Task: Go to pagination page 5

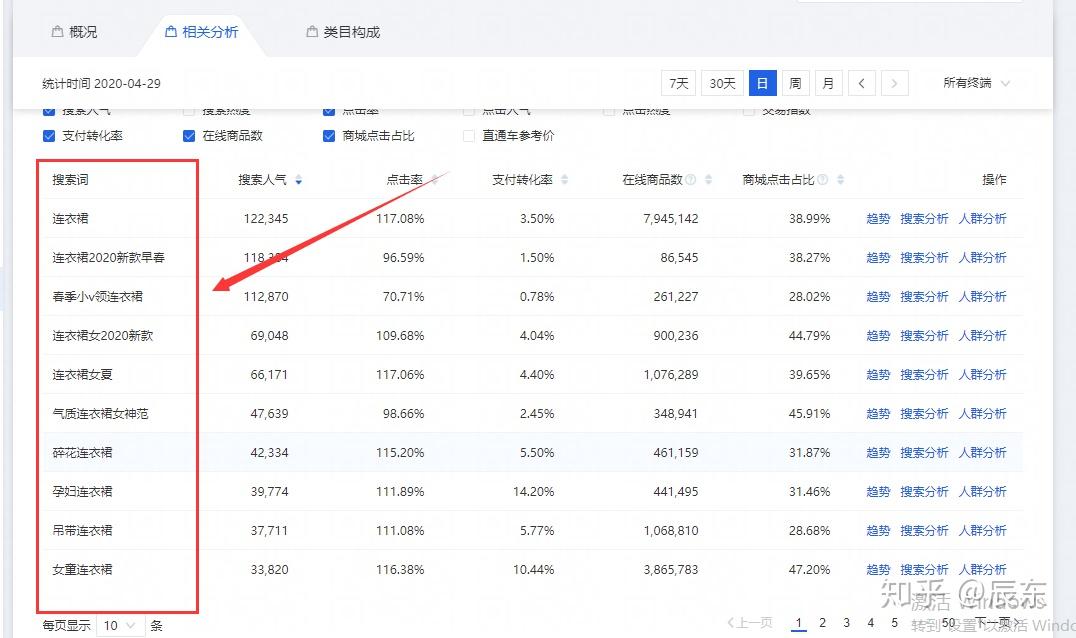Action: pyautogui.click(x=894, y=623)
